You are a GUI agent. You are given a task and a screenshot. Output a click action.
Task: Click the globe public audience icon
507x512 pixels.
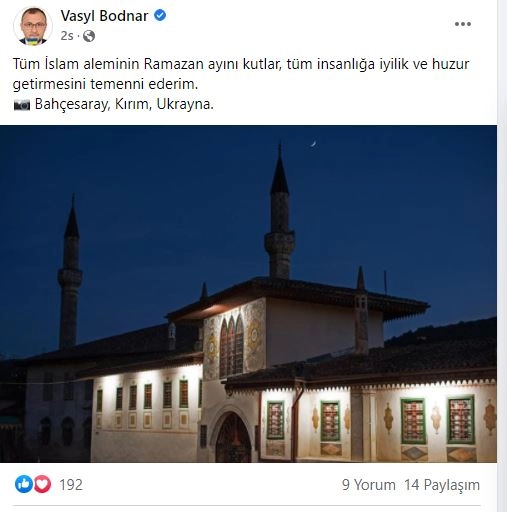pos(89,36)
